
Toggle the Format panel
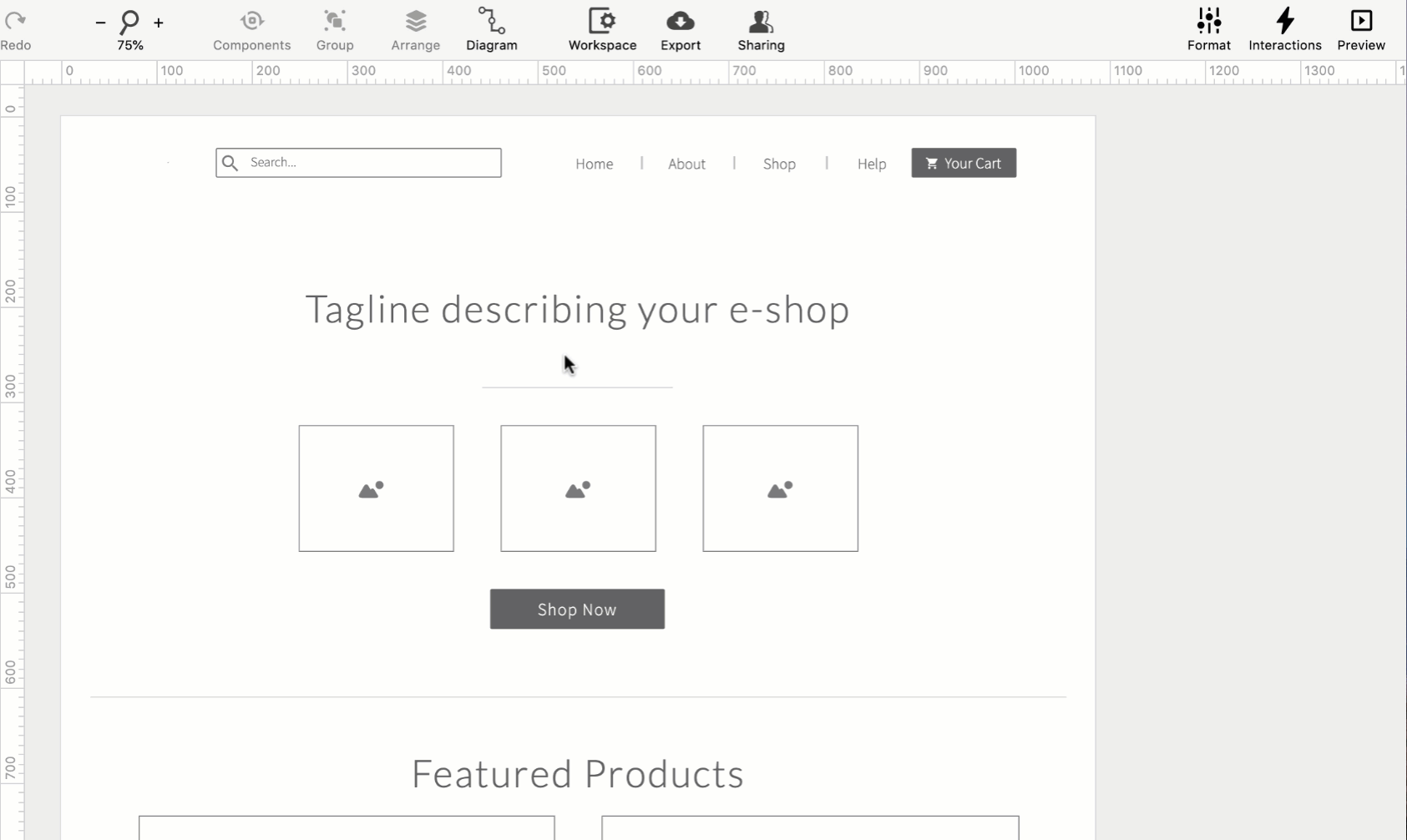coord(1208,29)
